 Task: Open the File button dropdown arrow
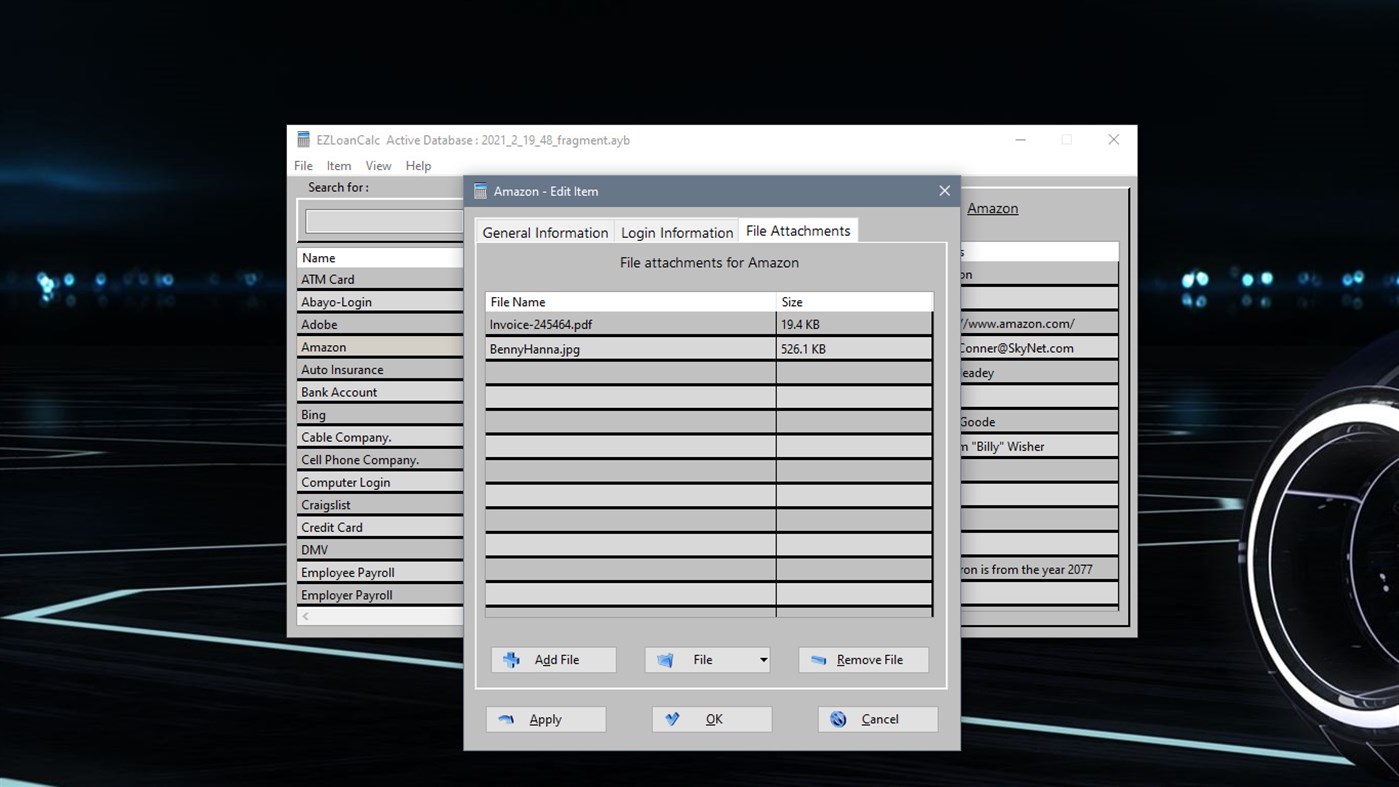click(762, 660)
